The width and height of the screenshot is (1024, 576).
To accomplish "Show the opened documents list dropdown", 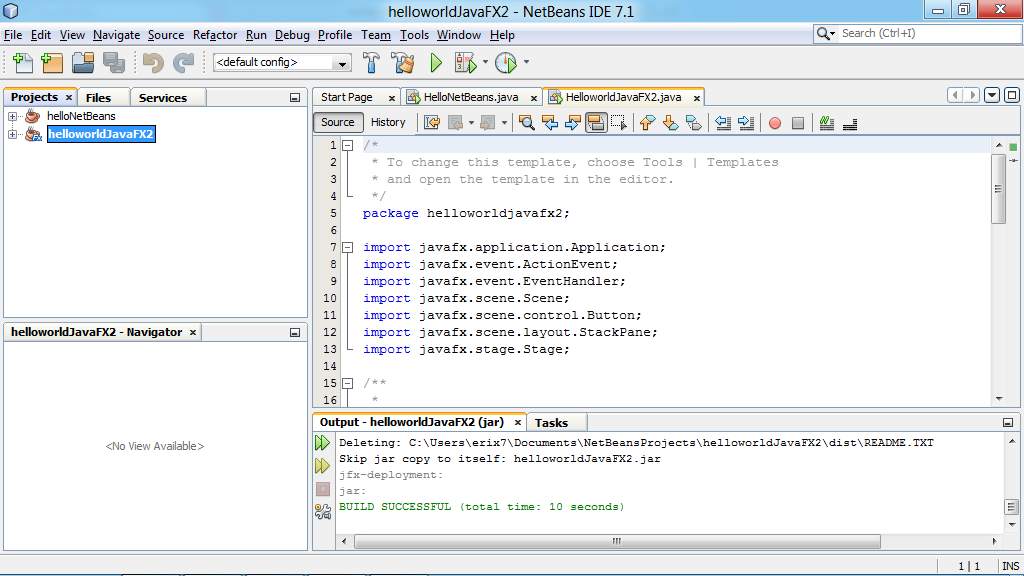I will tap(992, 95).
